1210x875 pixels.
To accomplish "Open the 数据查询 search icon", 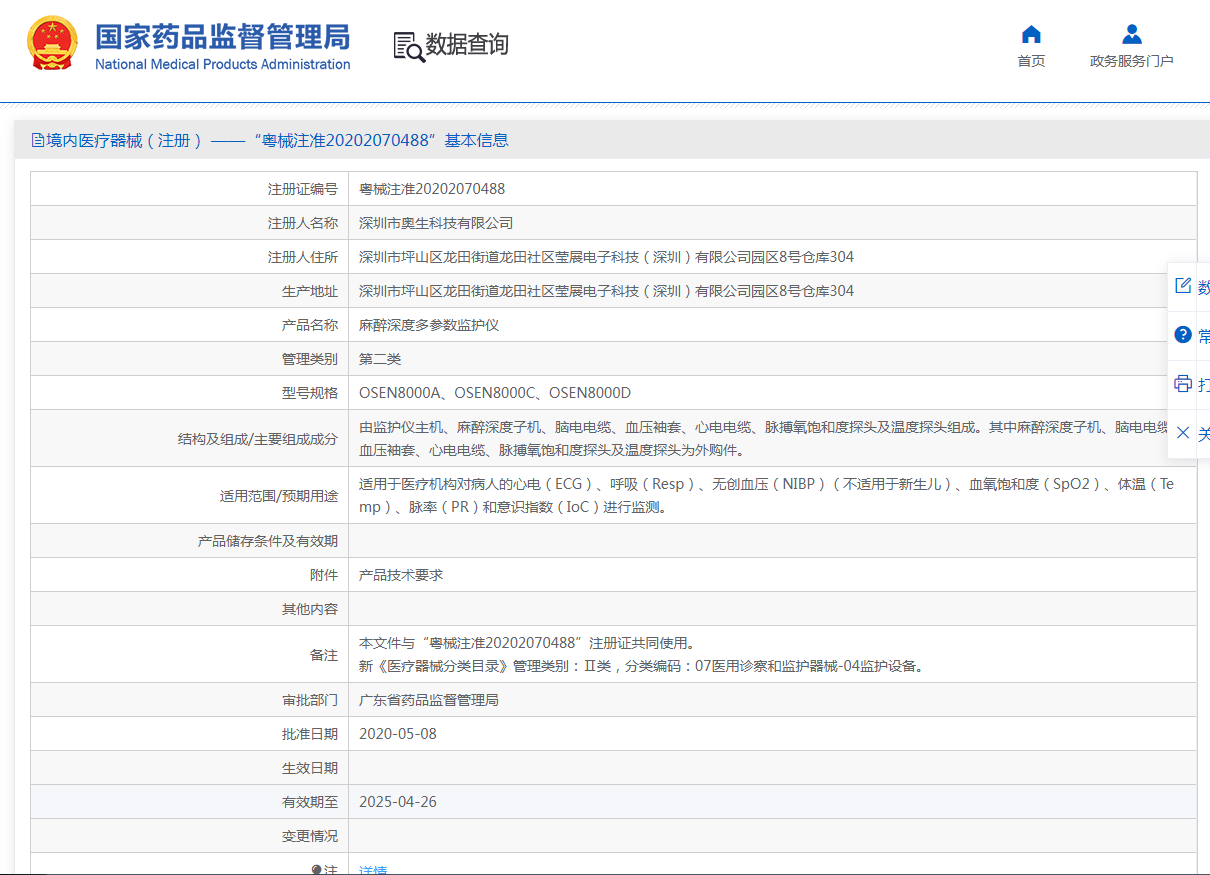I will tap(408, 47).
